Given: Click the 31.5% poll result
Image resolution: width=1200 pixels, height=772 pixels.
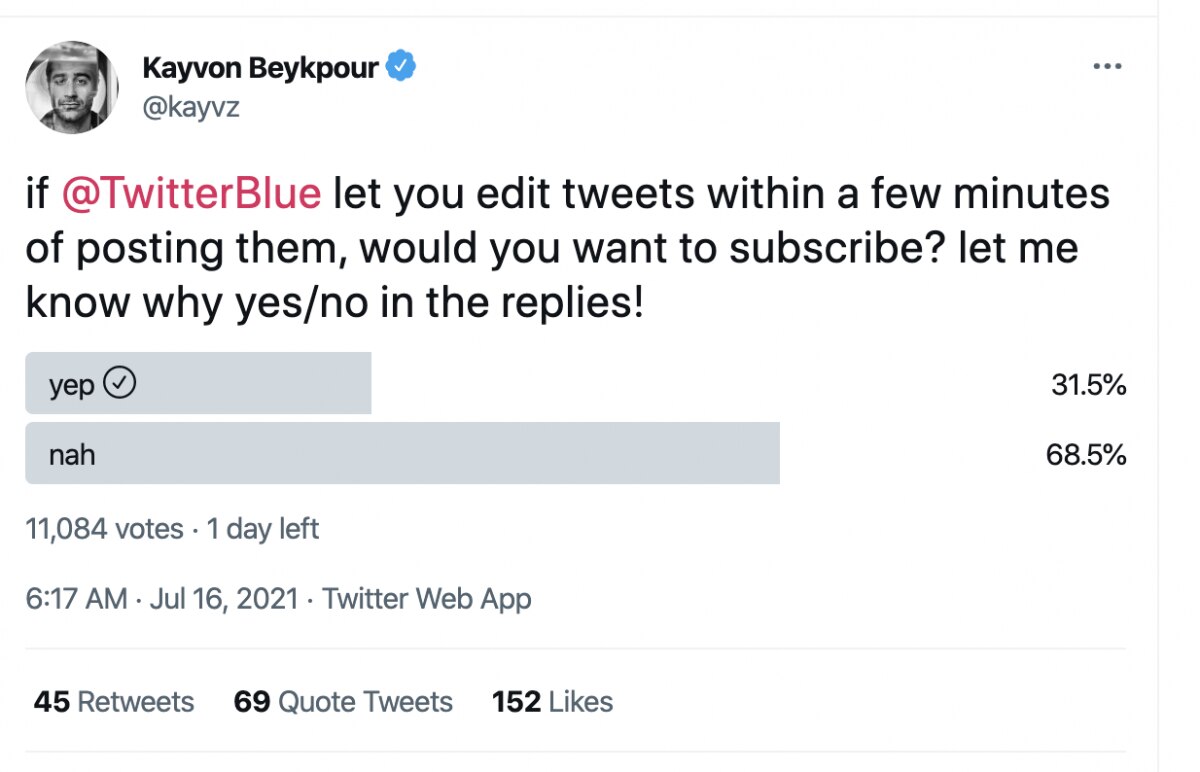Looking at the screenshot, I should (1088, 385).
